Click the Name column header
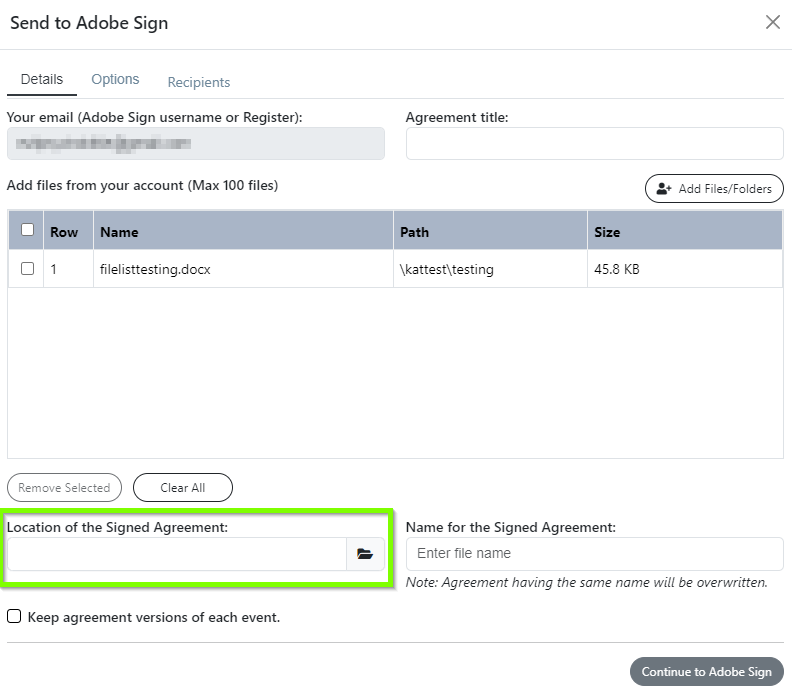The height and width of the screenshot is (694, 792). tap(243, 232)
